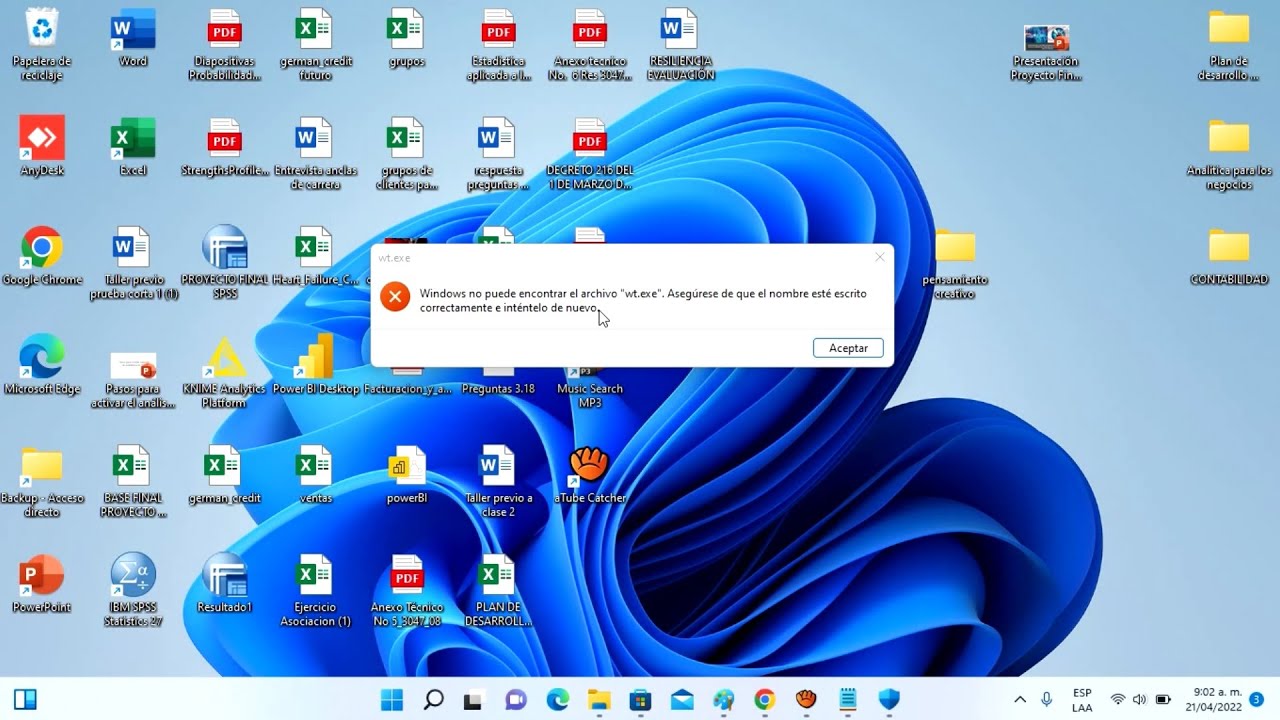Select Taller previo a clase 2 document
Viewport: 1280px width, 720px height.
pos(498,481)
